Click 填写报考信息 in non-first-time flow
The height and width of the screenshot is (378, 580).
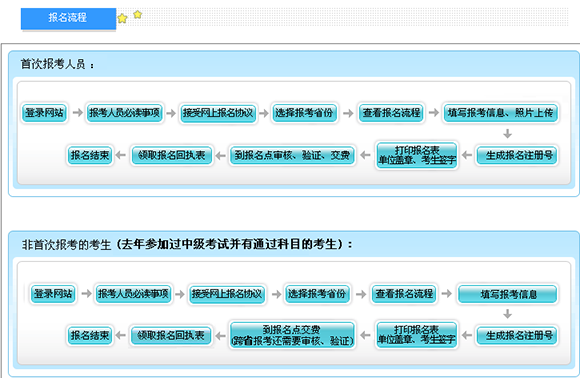pos(508,294)
